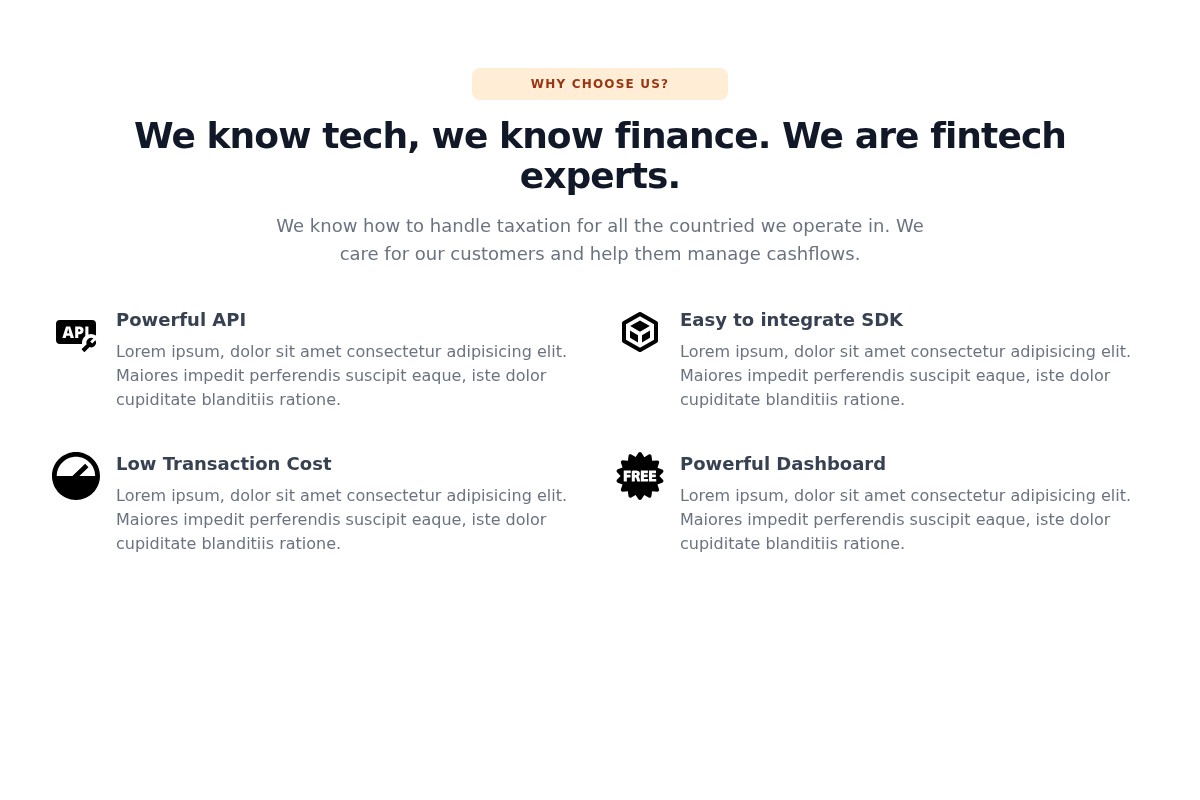Open the Powerful API heading
Image resolution: width=1200 pixels, height=800 pixels.
[x=181, y=319]
